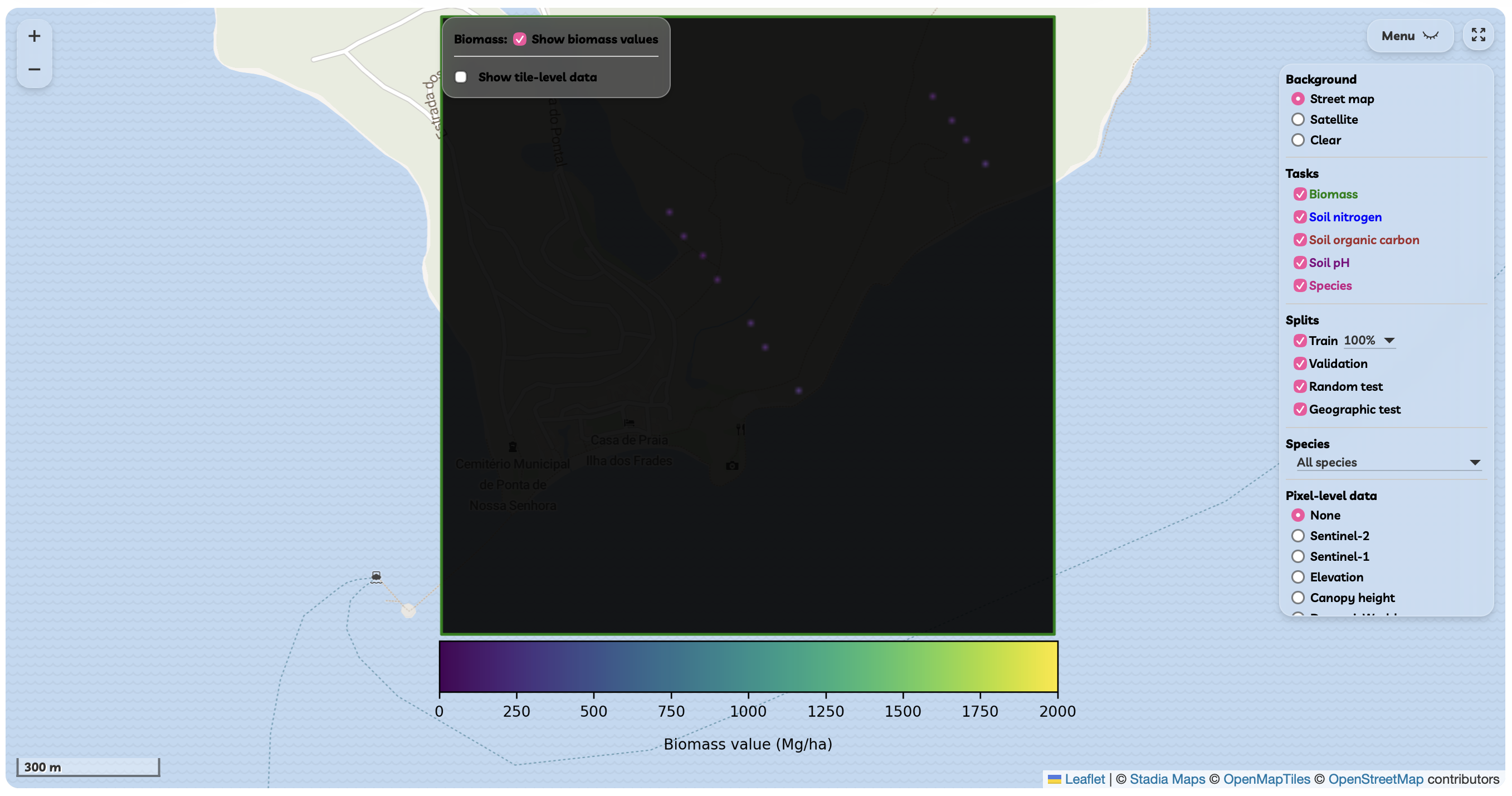Click the cemetery marker icon
This screenshot has height=796, width=1512.
coord(513,447)
